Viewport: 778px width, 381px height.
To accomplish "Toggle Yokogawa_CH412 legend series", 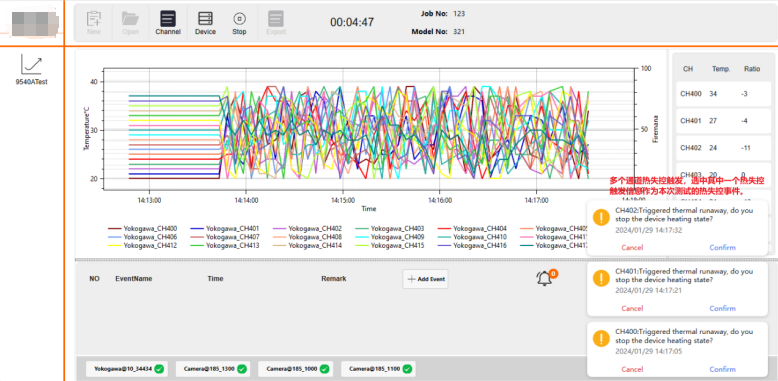I will point(142,246).
